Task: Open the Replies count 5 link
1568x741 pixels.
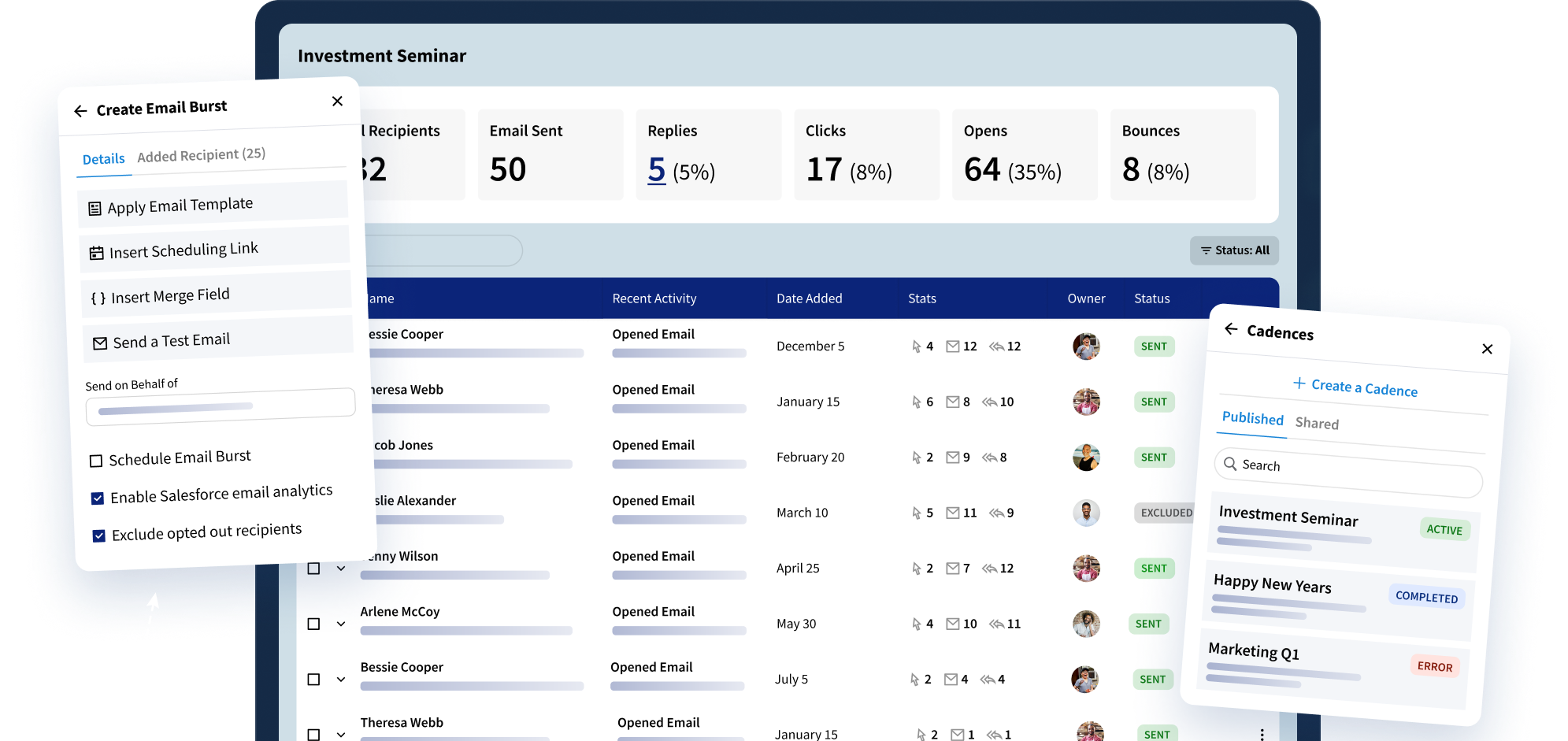Action: tap(657, 169)
